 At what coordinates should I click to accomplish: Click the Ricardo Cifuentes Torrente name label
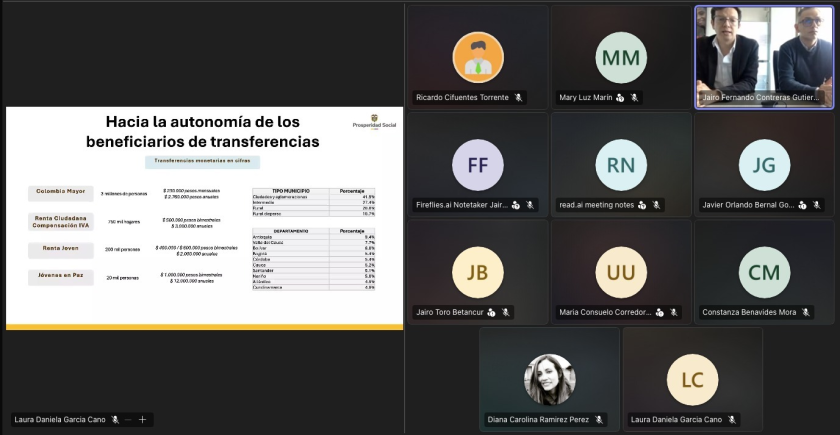(x=462, y=98)
